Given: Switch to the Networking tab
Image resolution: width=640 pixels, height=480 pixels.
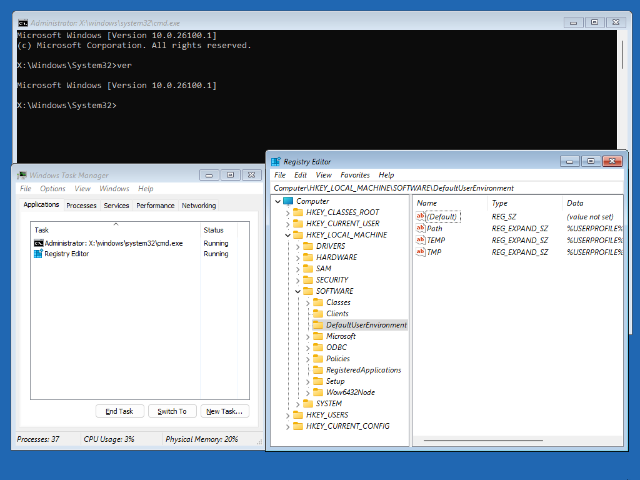Looking at the screenshot, I should click(x=199, y=205).
